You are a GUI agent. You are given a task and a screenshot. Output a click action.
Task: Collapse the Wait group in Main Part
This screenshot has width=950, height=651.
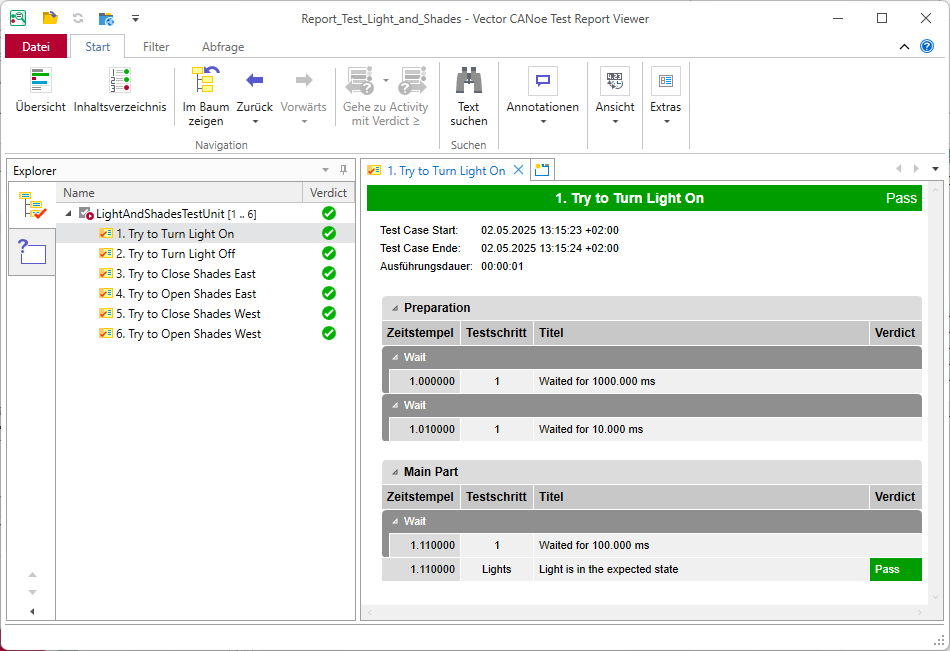coord(394,521)
